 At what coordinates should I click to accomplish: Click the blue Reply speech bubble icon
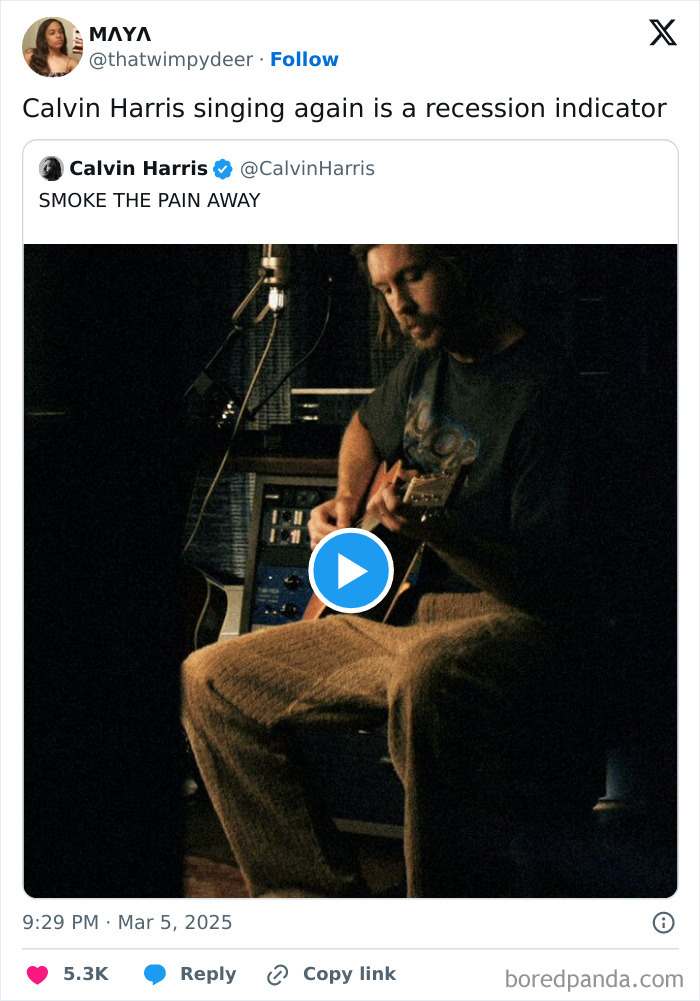(x=154, y=974)
